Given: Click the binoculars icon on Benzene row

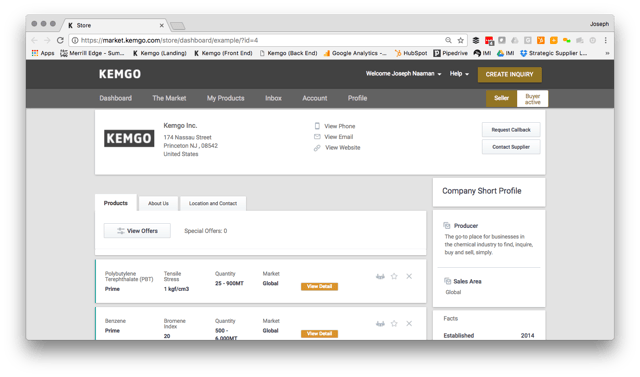Looking at the screenshot, I should point(380,324).
